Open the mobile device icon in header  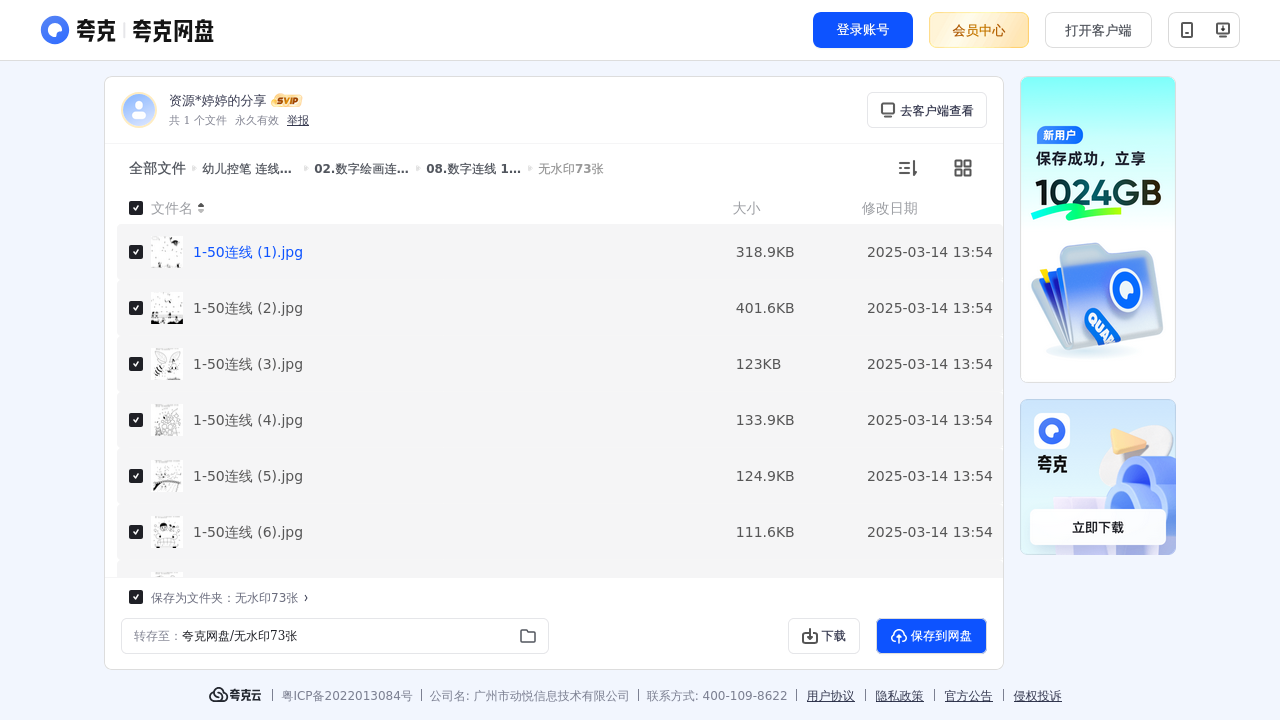tap(1187, 30)
